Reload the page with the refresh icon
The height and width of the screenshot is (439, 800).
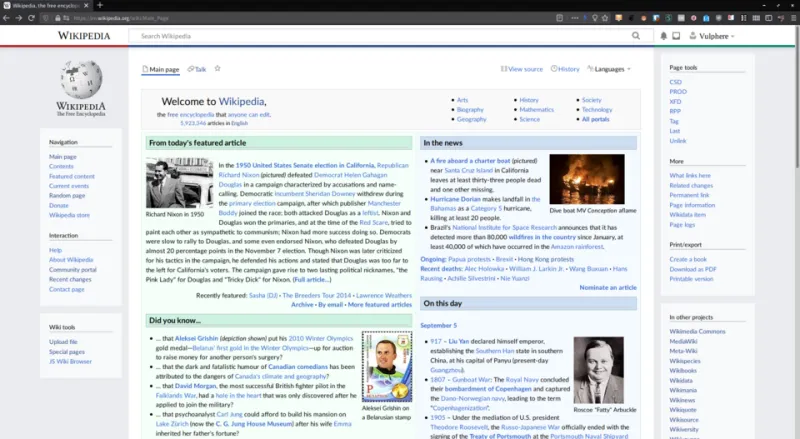[31, 18]
